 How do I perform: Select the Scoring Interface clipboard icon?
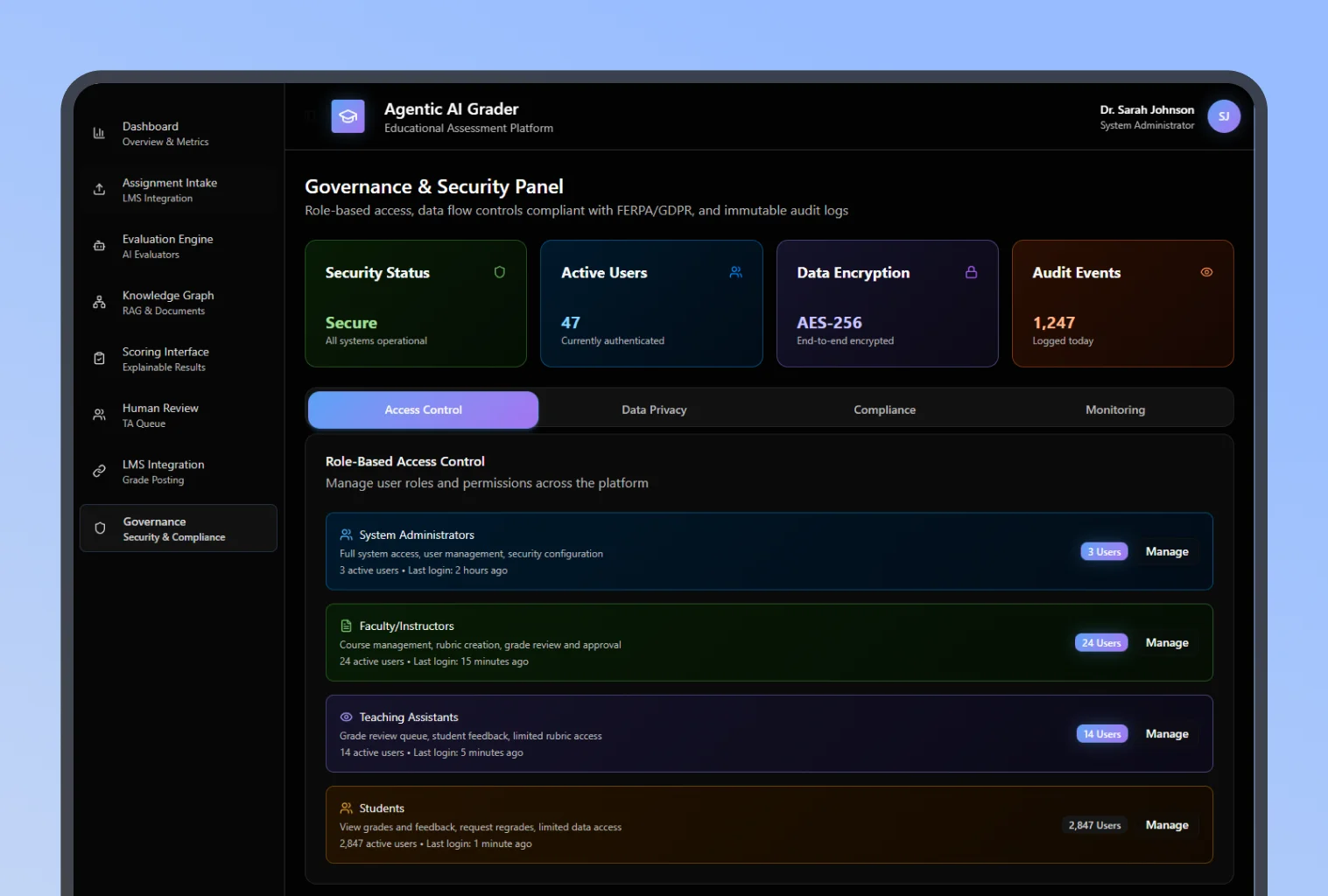tap(101, 358)
